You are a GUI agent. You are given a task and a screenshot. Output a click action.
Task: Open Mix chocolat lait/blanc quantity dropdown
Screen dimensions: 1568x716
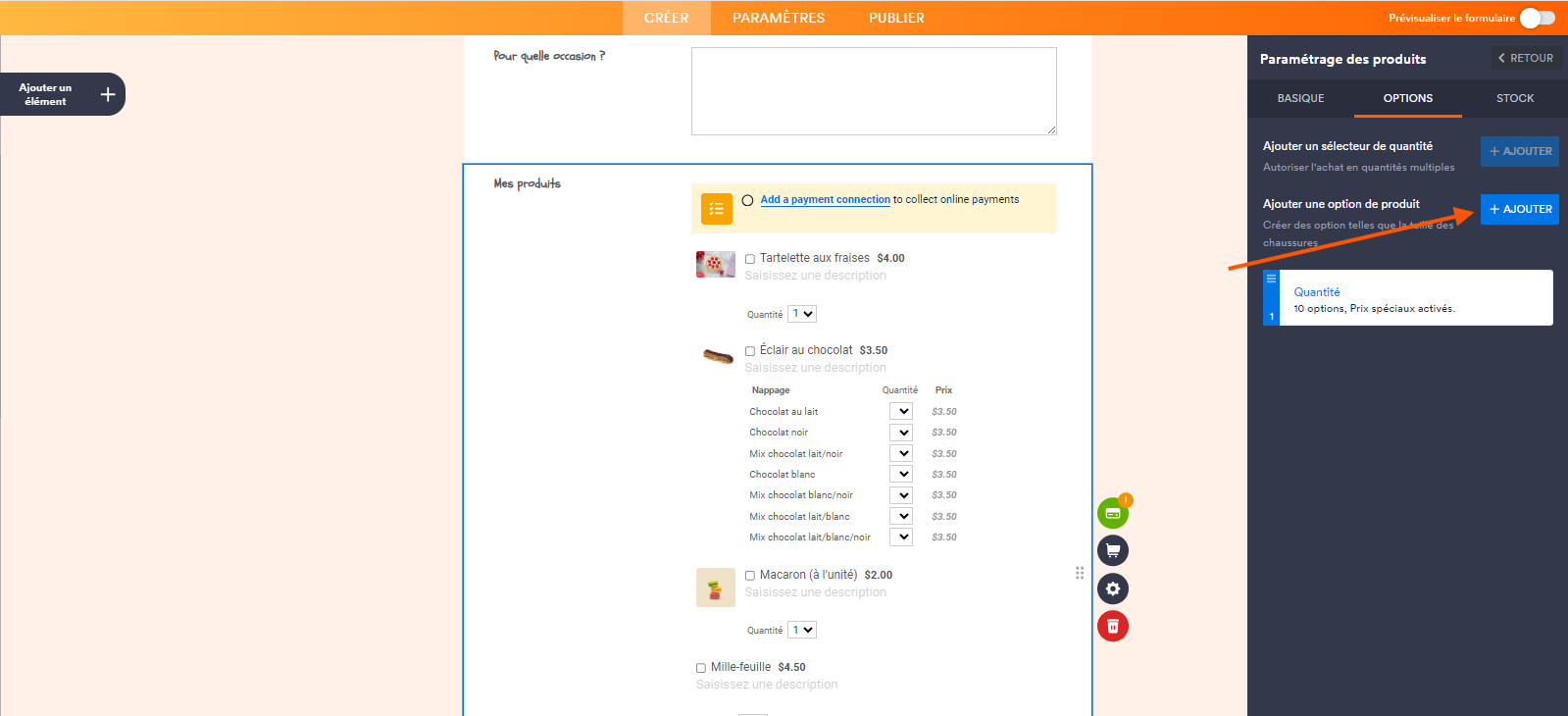pyautogui.click(x=901, y=516)
